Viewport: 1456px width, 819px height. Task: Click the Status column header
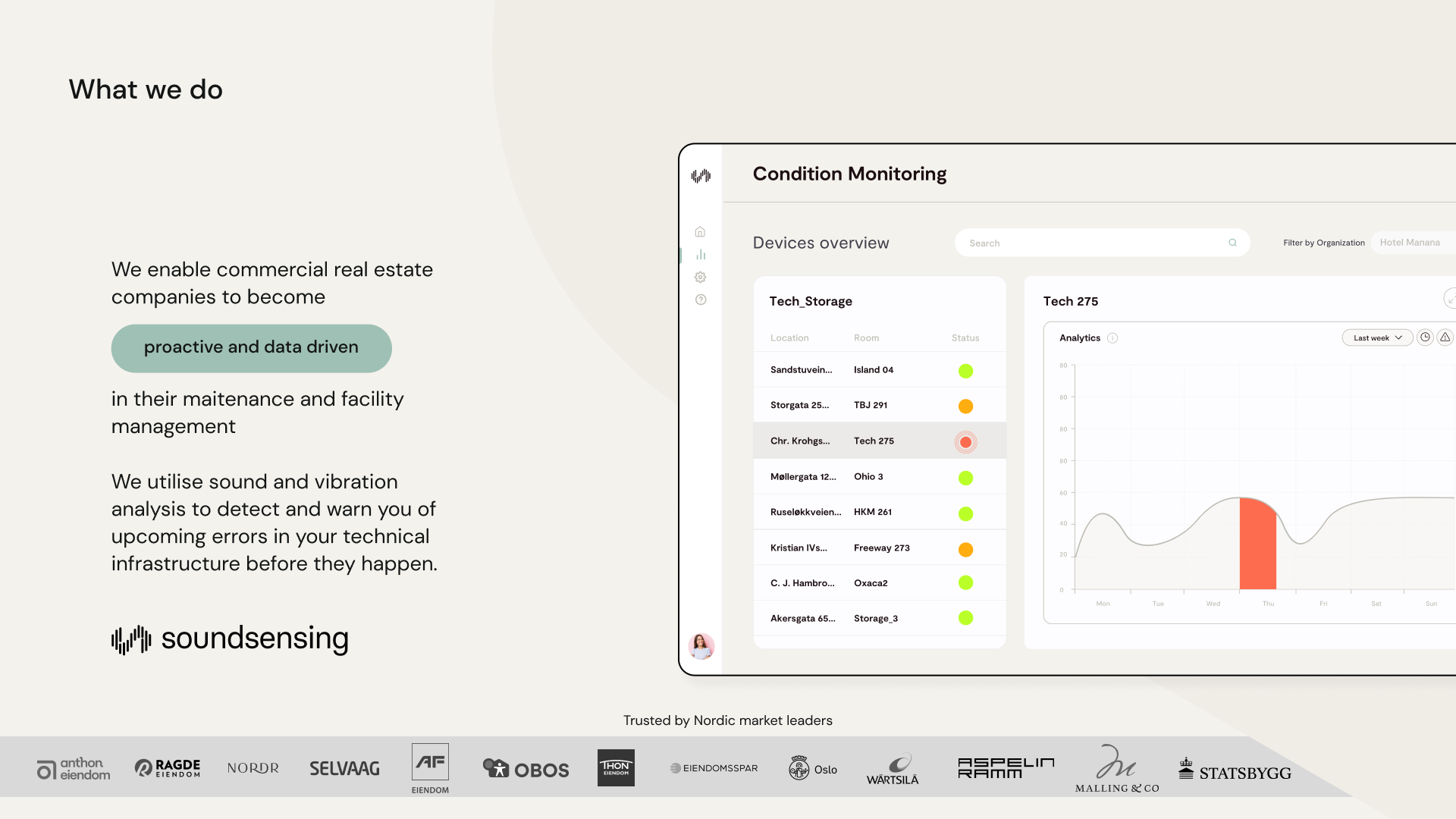[x=965, y=338]
